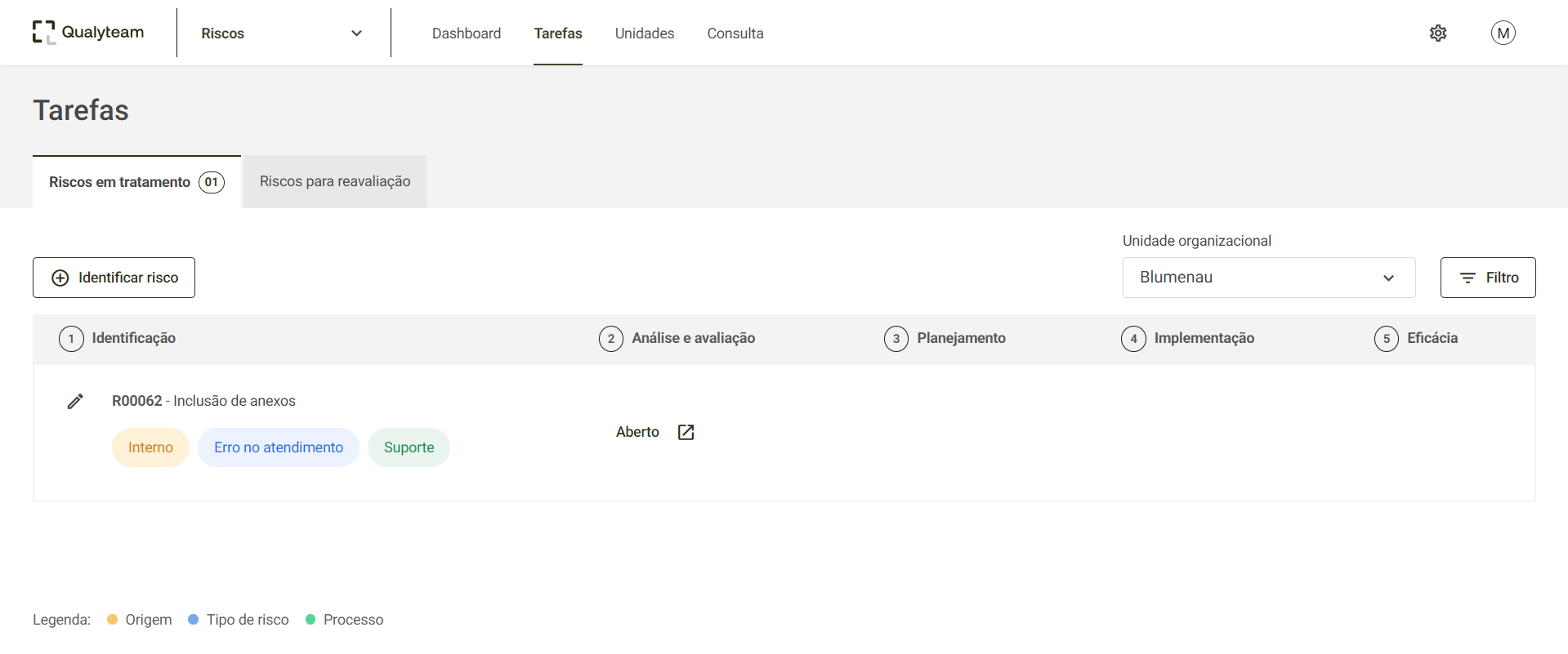Select the Tarefas menu item
The height and width of the screenshot is (654, 1568).
pyautogui.click(x=558, y=33)
